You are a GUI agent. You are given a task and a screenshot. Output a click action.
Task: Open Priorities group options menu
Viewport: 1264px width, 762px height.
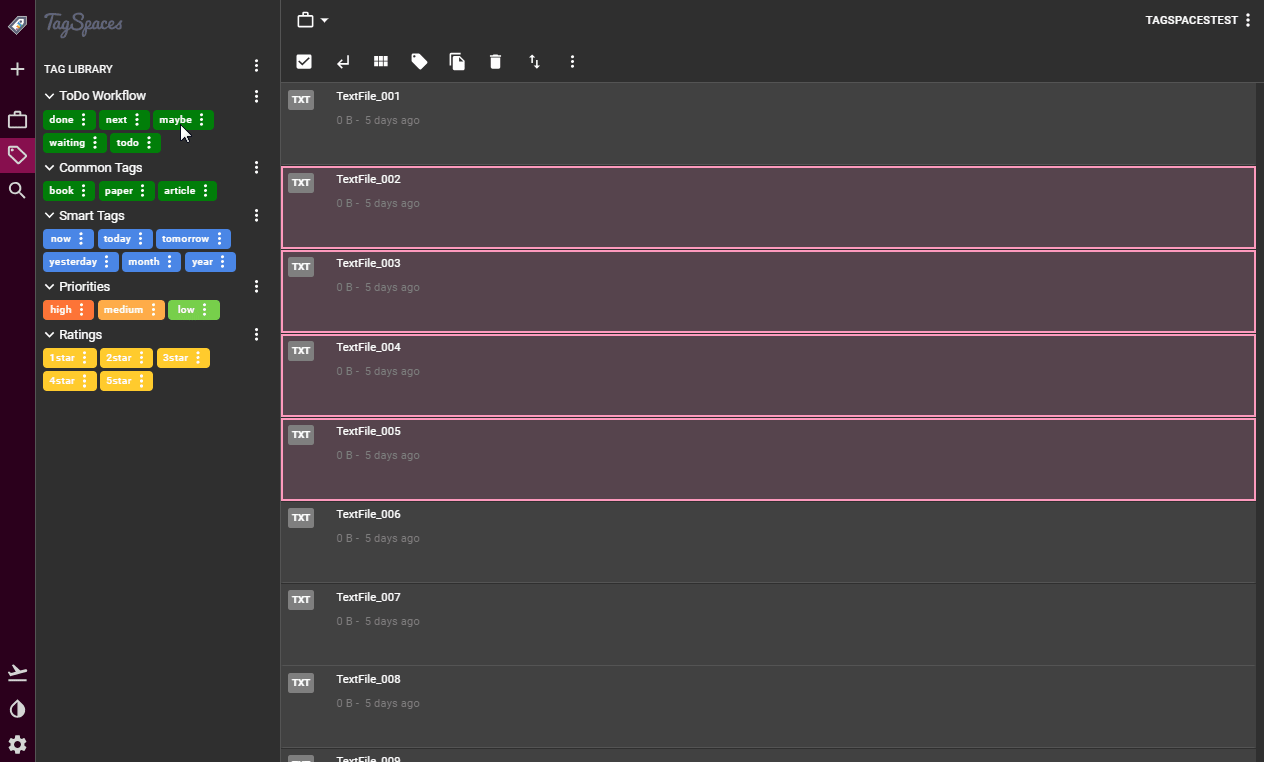point(256,287)
